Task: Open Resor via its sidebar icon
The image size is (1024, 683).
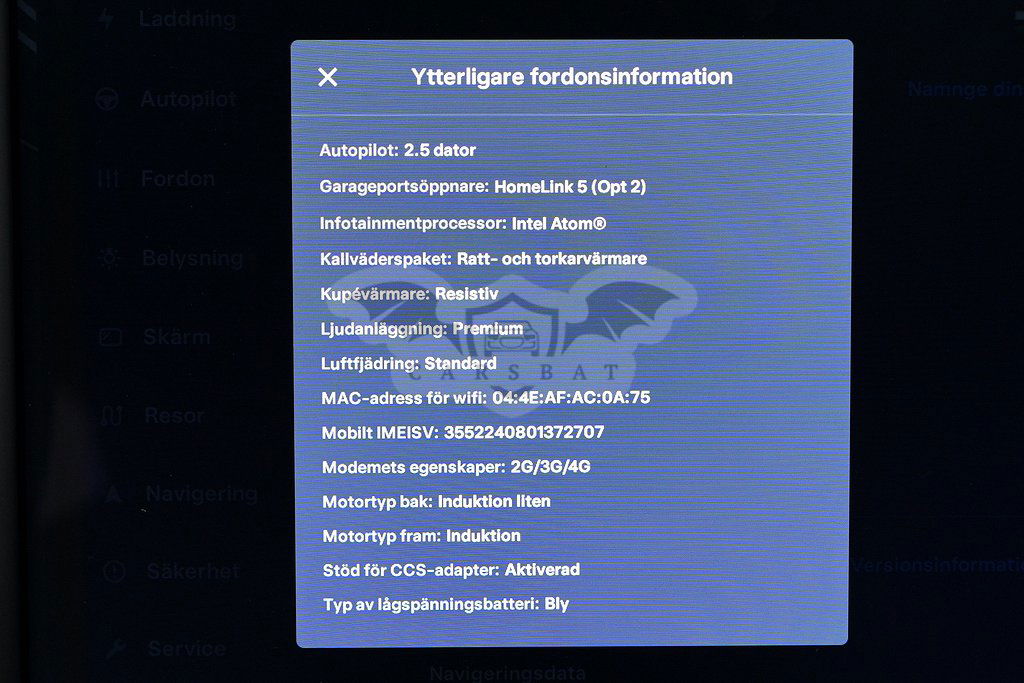Action: point(111,415)
